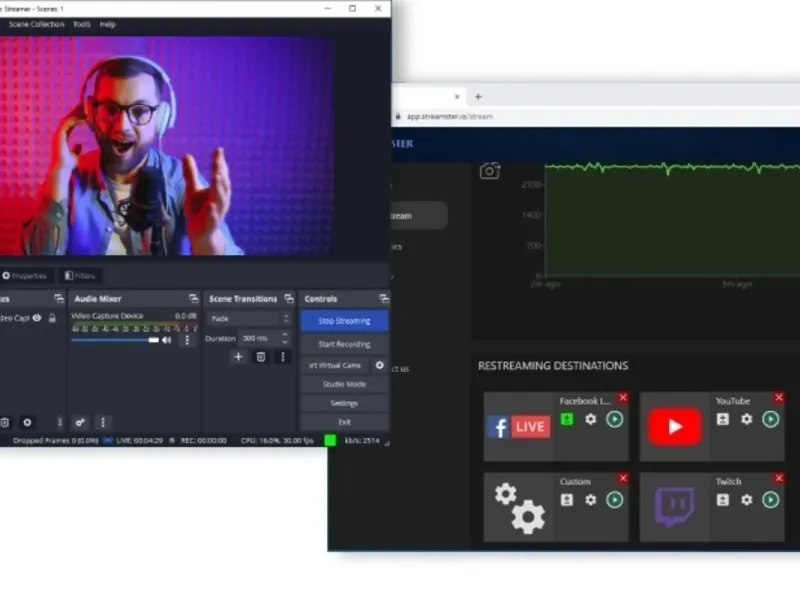Viewport: 800px width, 600px height.
Task: Open the Sources toolbar three-dot menu
Action: pyautogui.click(x=59, y=422)
